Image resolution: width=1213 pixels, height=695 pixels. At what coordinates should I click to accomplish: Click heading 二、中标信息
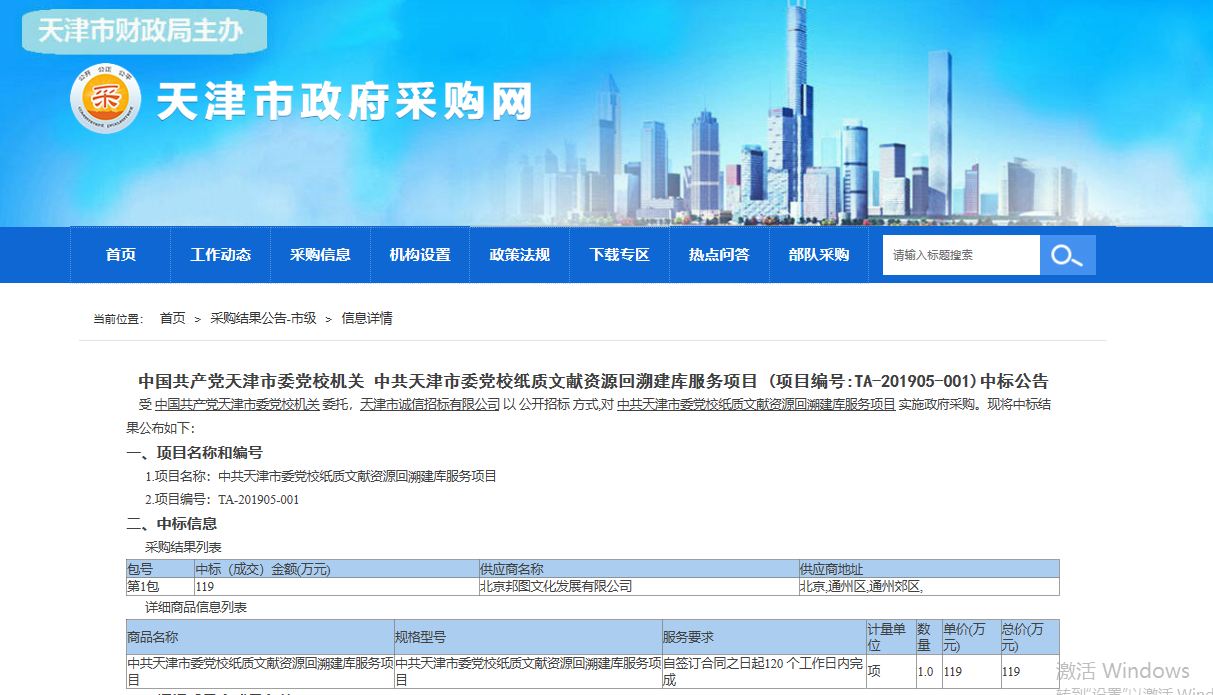click(171, 523)
